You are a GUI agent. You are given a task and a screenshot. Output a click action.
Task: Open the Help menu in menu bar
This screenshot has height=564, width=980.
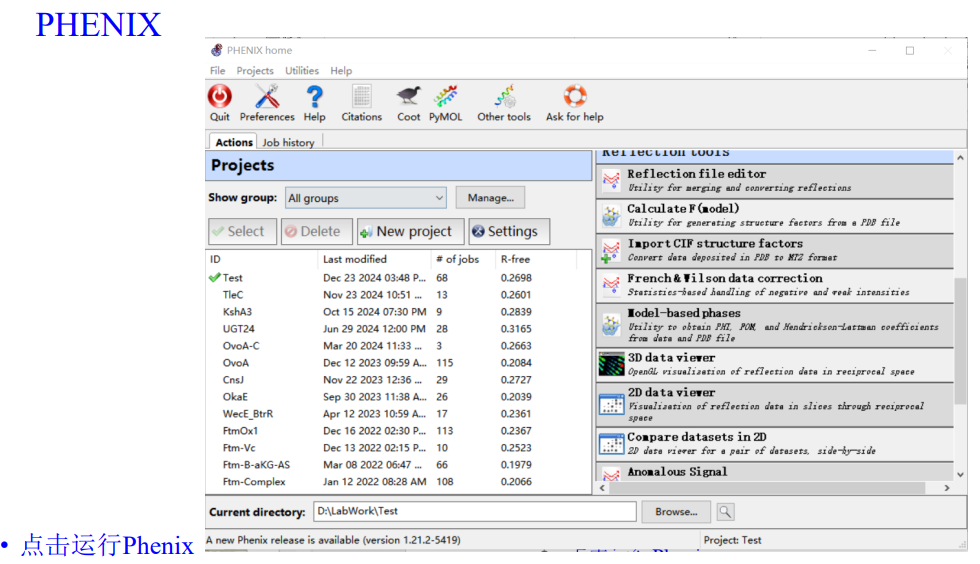point(341,71)
